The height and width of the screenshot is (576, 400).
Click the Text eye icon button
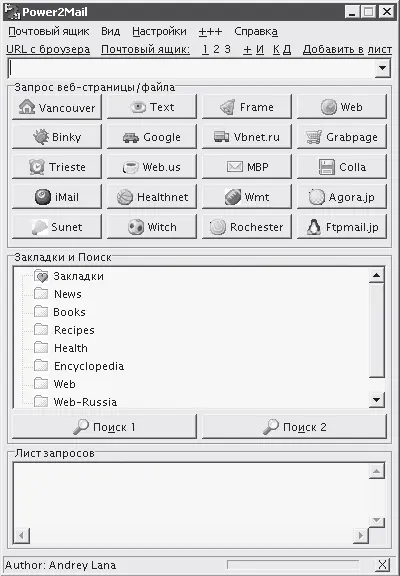(152, 107)
